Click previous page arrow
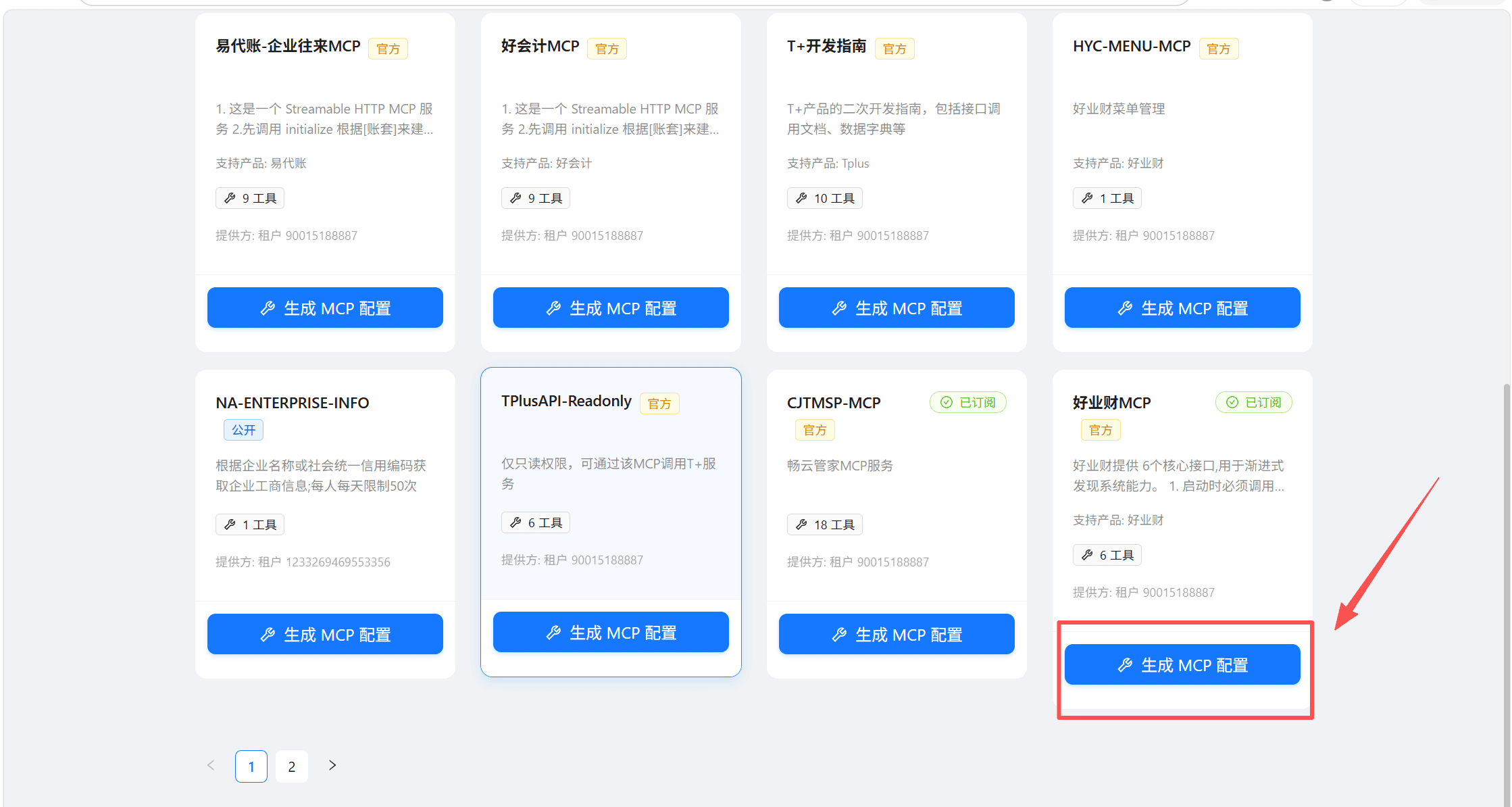Viewport: 1512px width, 807px height. point(211,765)
